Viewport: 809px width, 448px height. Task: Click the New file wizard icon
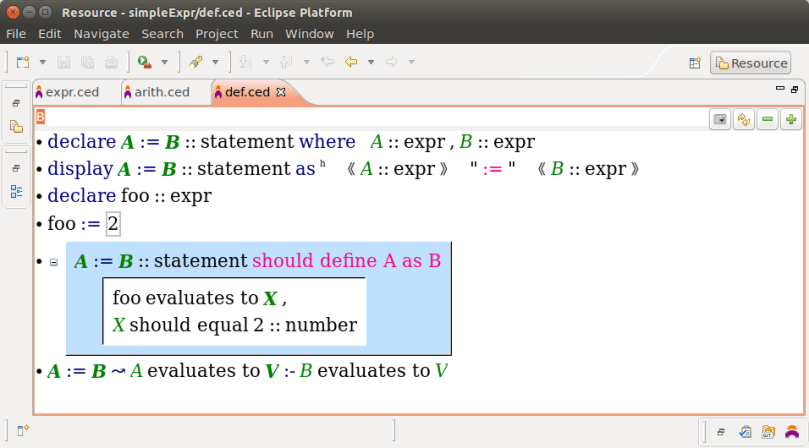click(23, 62)
